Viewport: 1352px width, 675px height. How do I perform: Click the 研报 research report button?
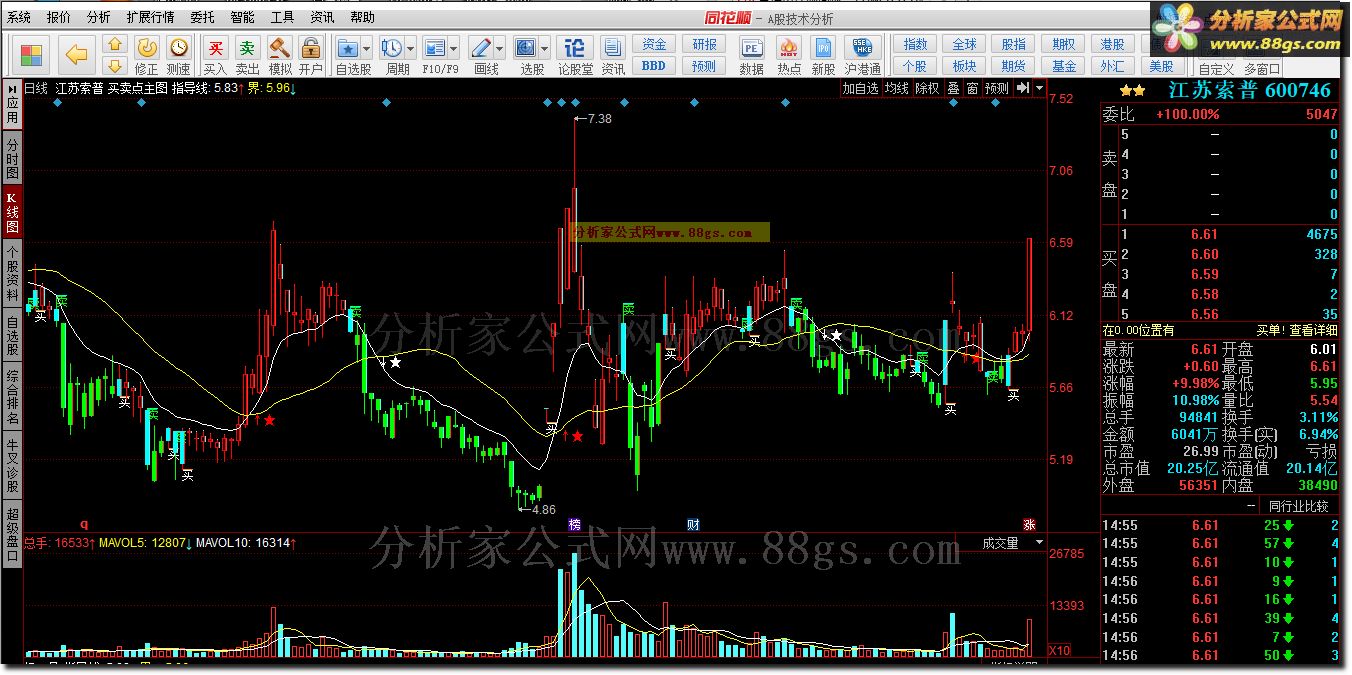click(704, 44)
